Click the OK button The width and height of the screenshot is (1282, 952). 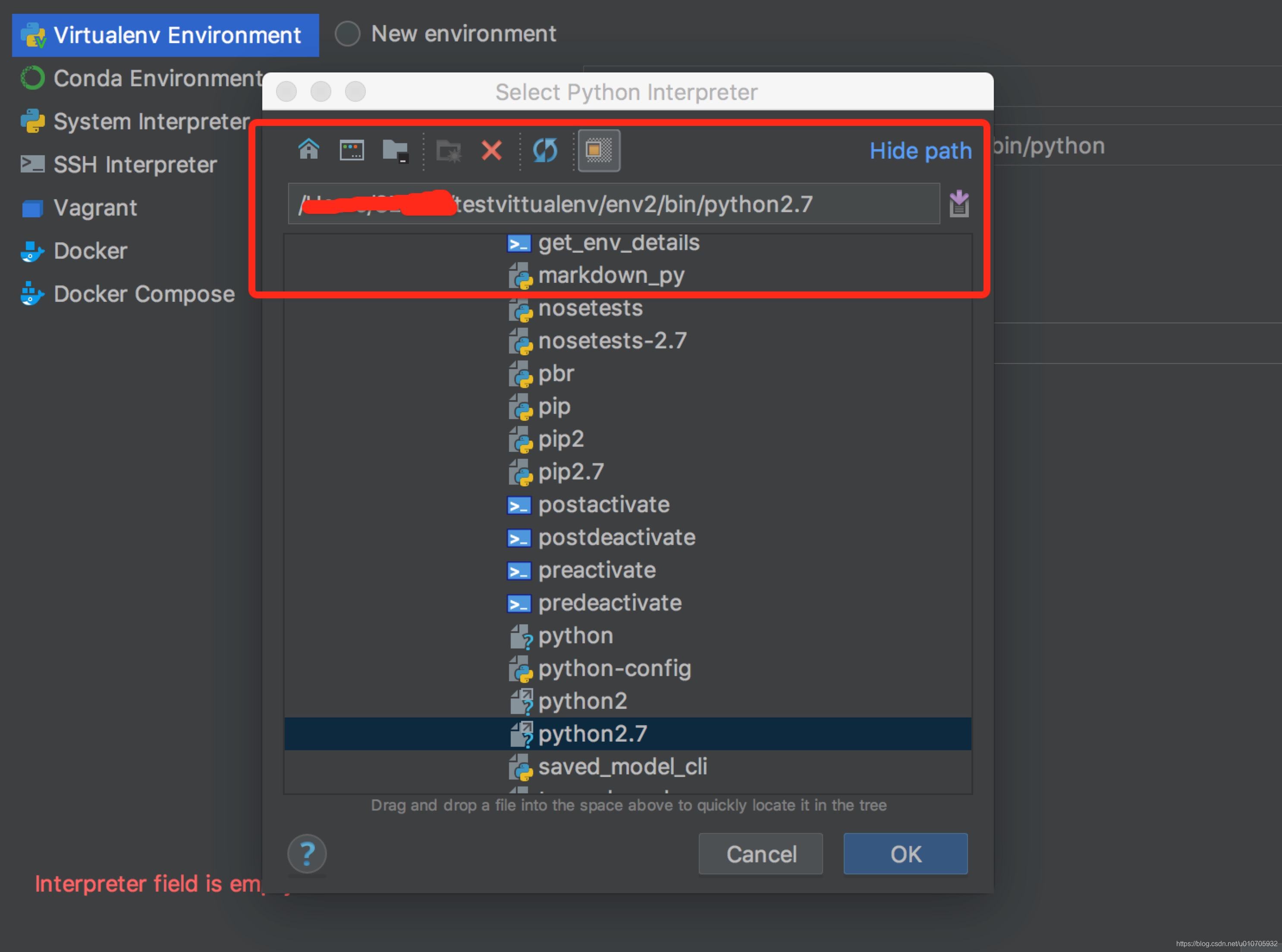coord(905,854)
